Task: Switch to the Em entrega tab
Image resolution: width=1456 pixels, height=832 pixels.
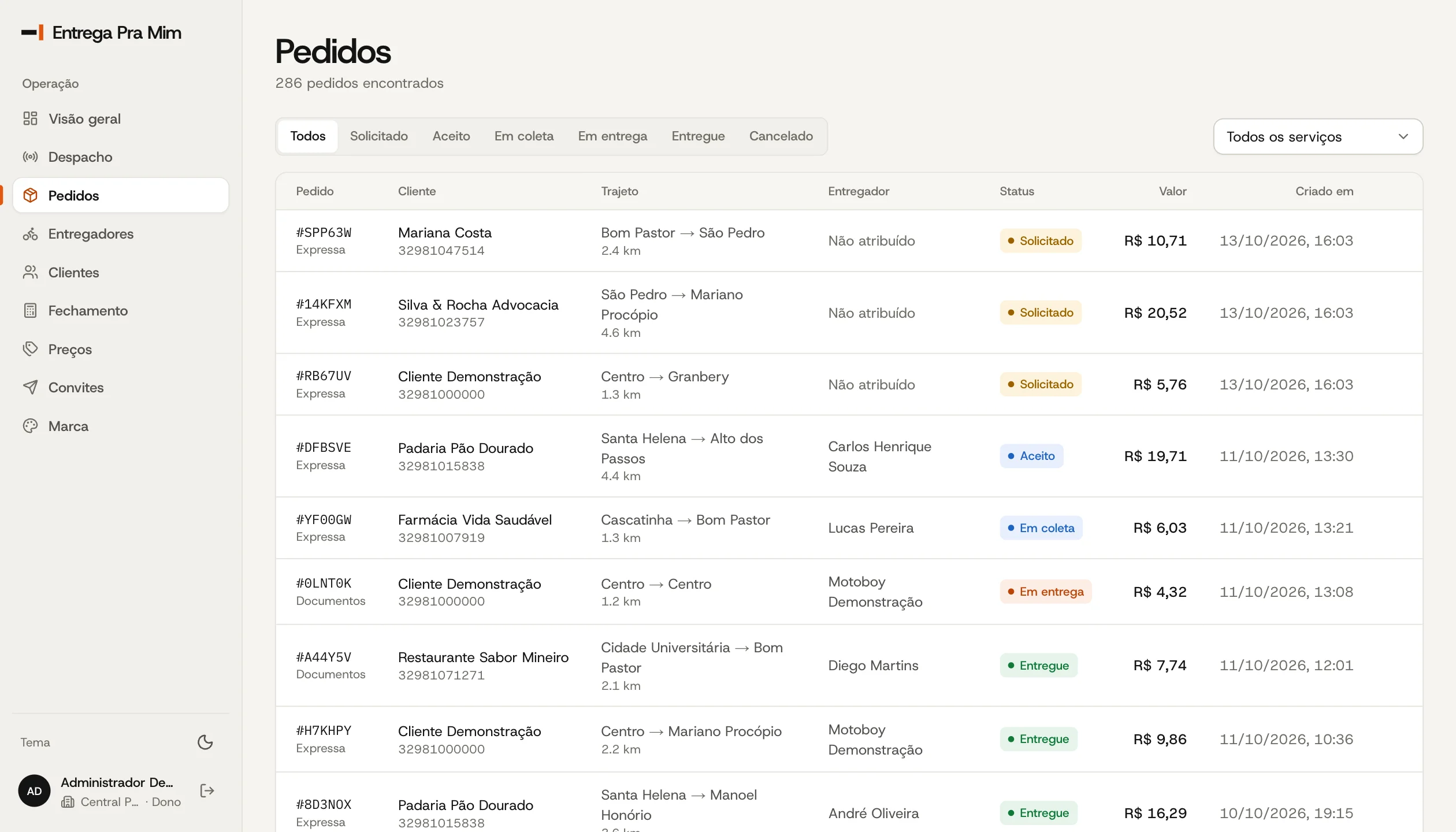Action: (x=612, y=136)
